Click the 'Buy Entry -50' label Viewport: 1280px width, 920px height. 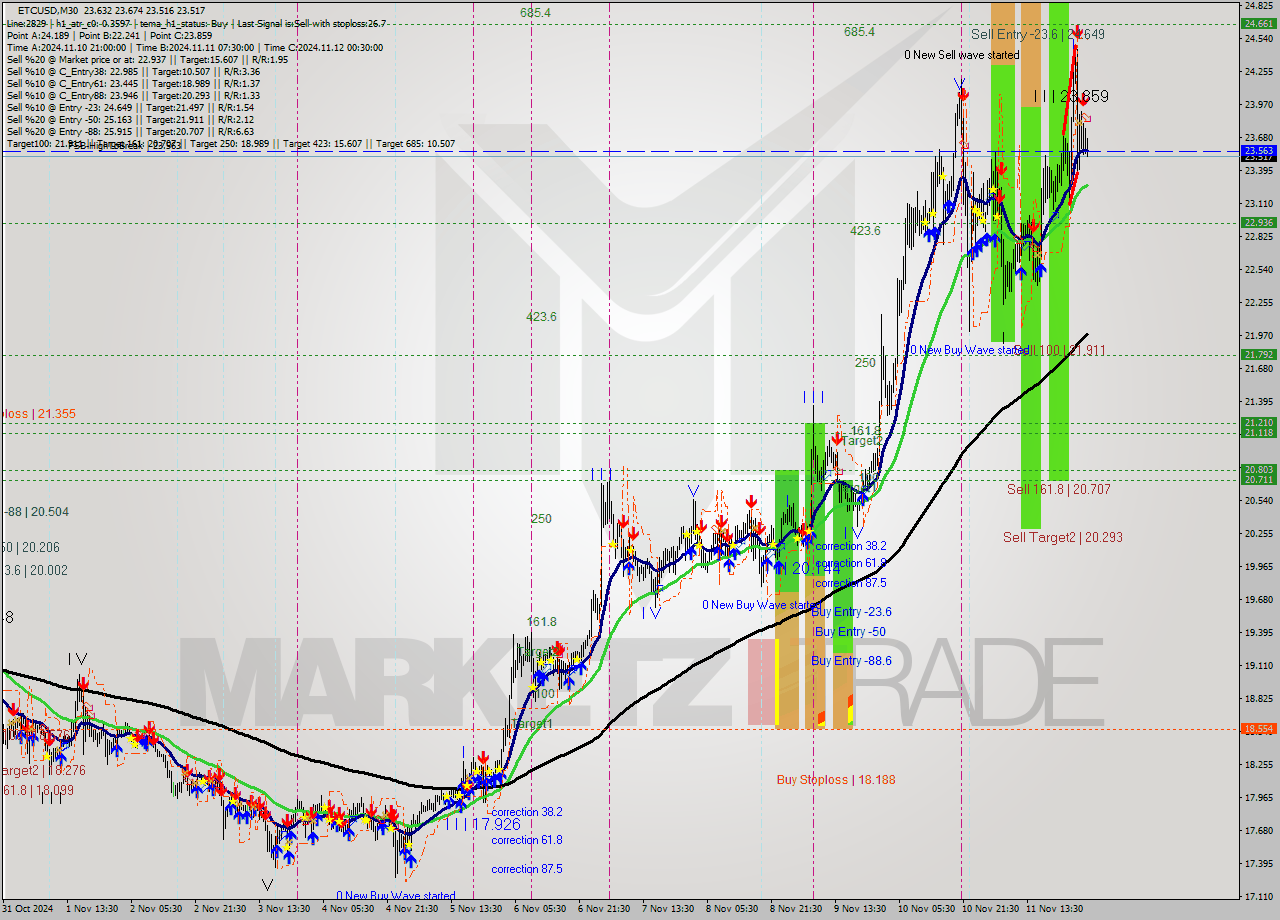pyautogui.click(x=849, y=631)
